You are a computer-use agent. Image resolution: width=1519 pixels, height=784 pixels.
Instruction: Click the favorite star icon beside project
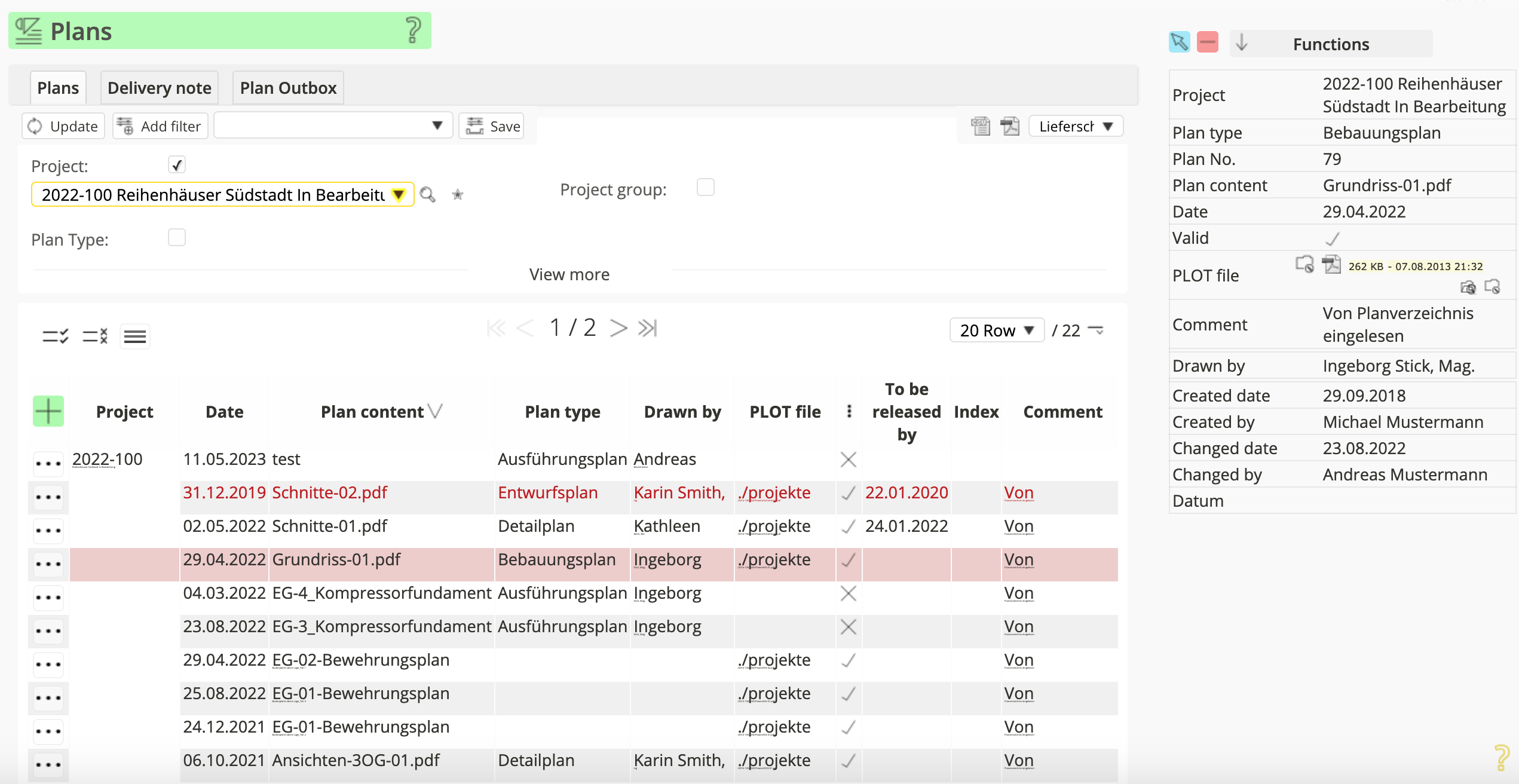458,195
